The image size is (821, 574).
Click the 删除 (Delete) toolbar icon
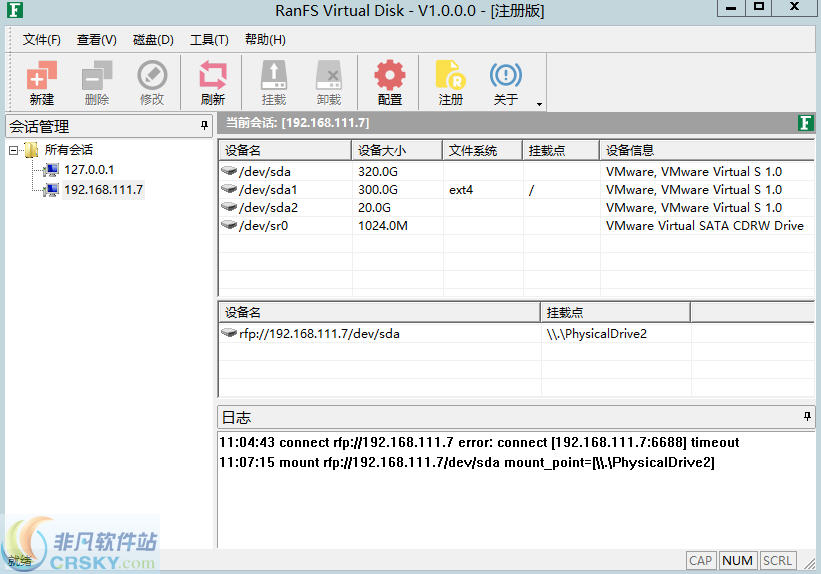97,83
